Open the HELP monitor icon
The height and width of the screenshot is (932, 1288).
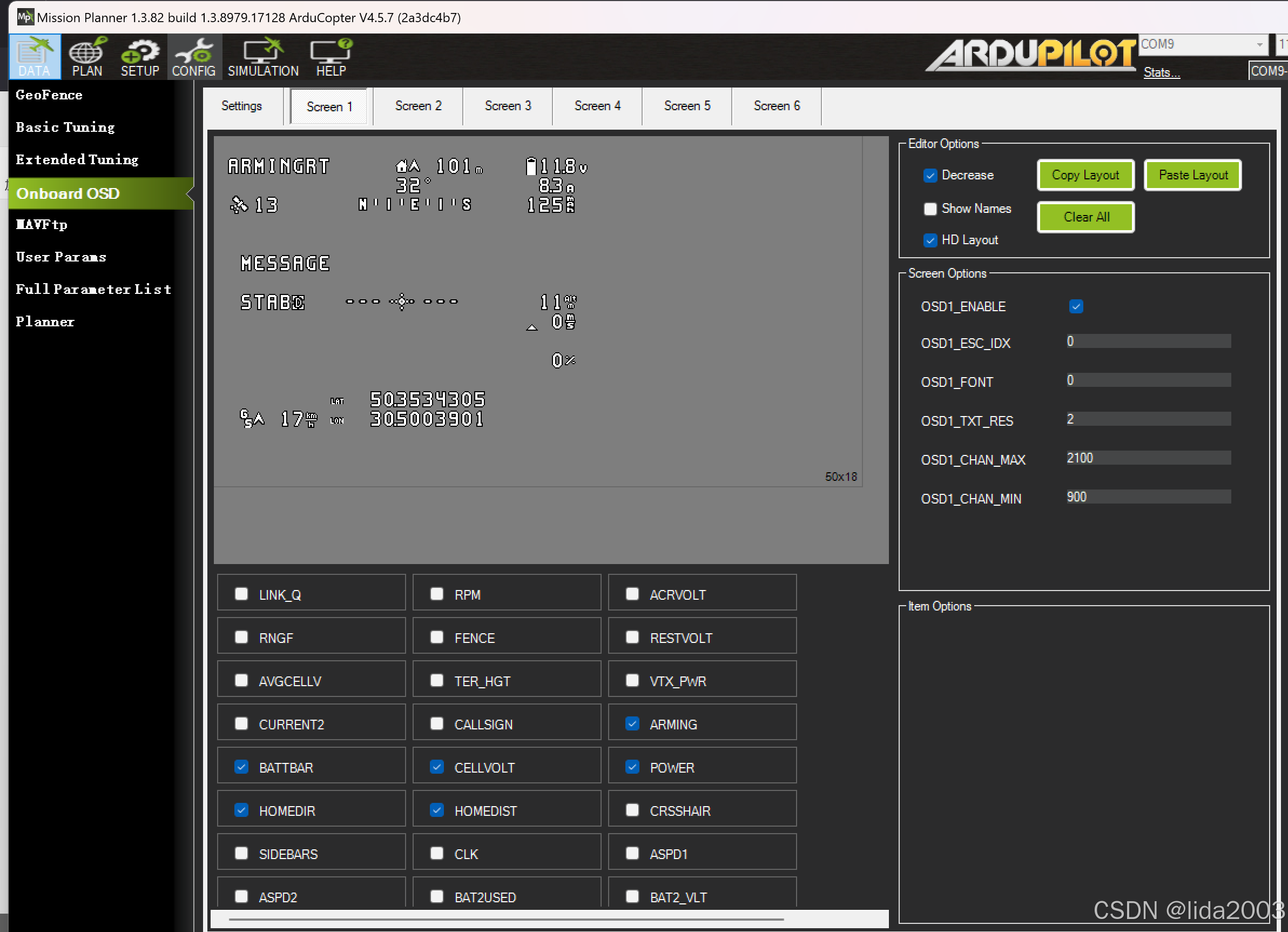331,57
